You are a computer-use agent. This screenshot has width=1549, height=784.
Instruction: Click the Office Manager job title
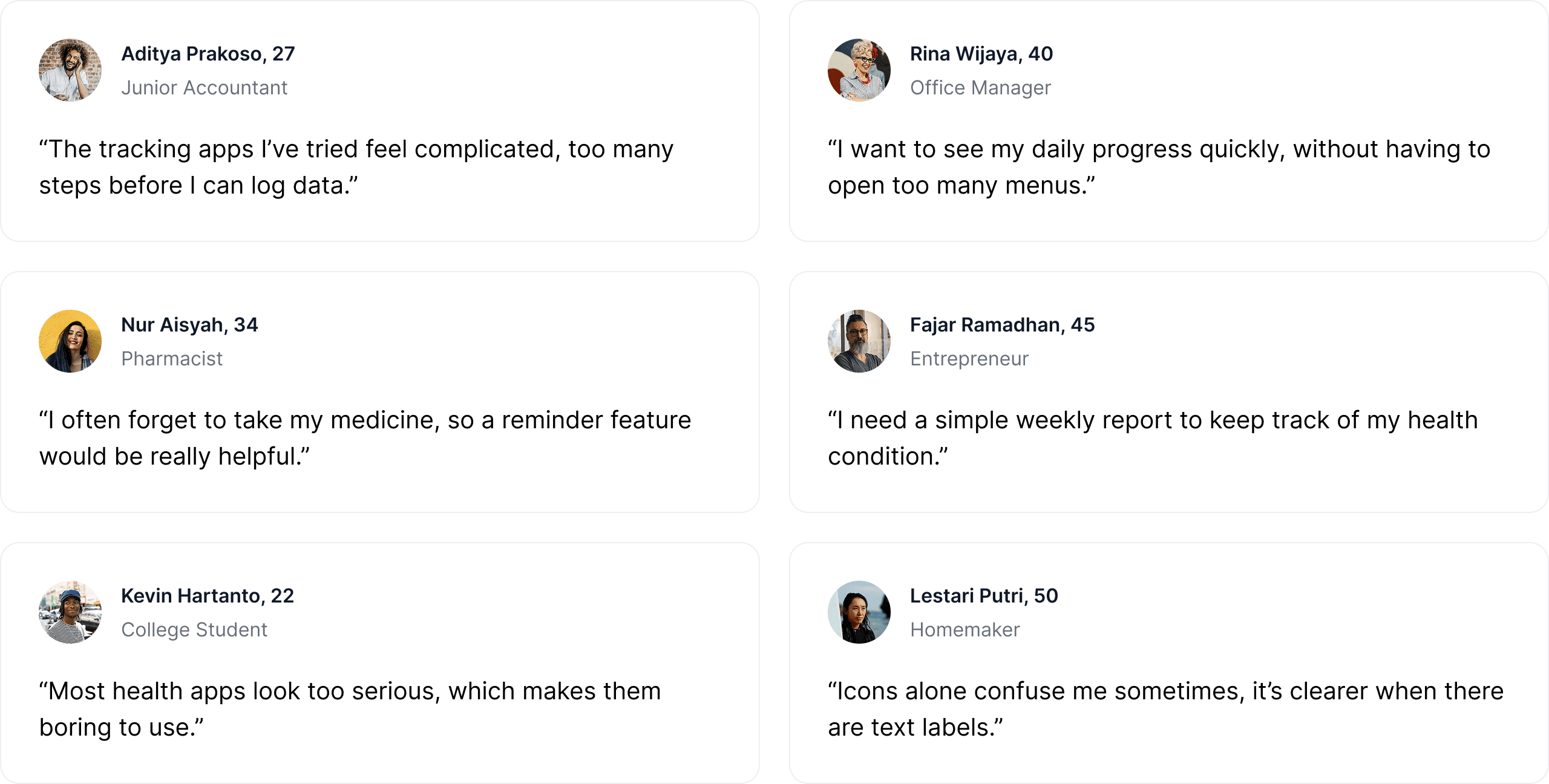coord(981,88)
